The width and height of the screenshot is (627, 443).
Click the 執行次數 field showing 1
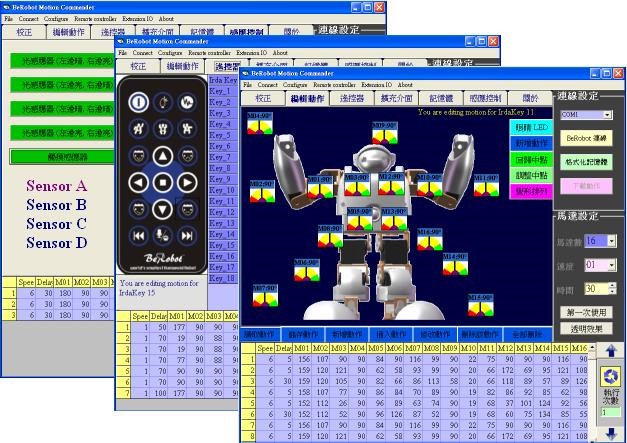tap(611, 412)
